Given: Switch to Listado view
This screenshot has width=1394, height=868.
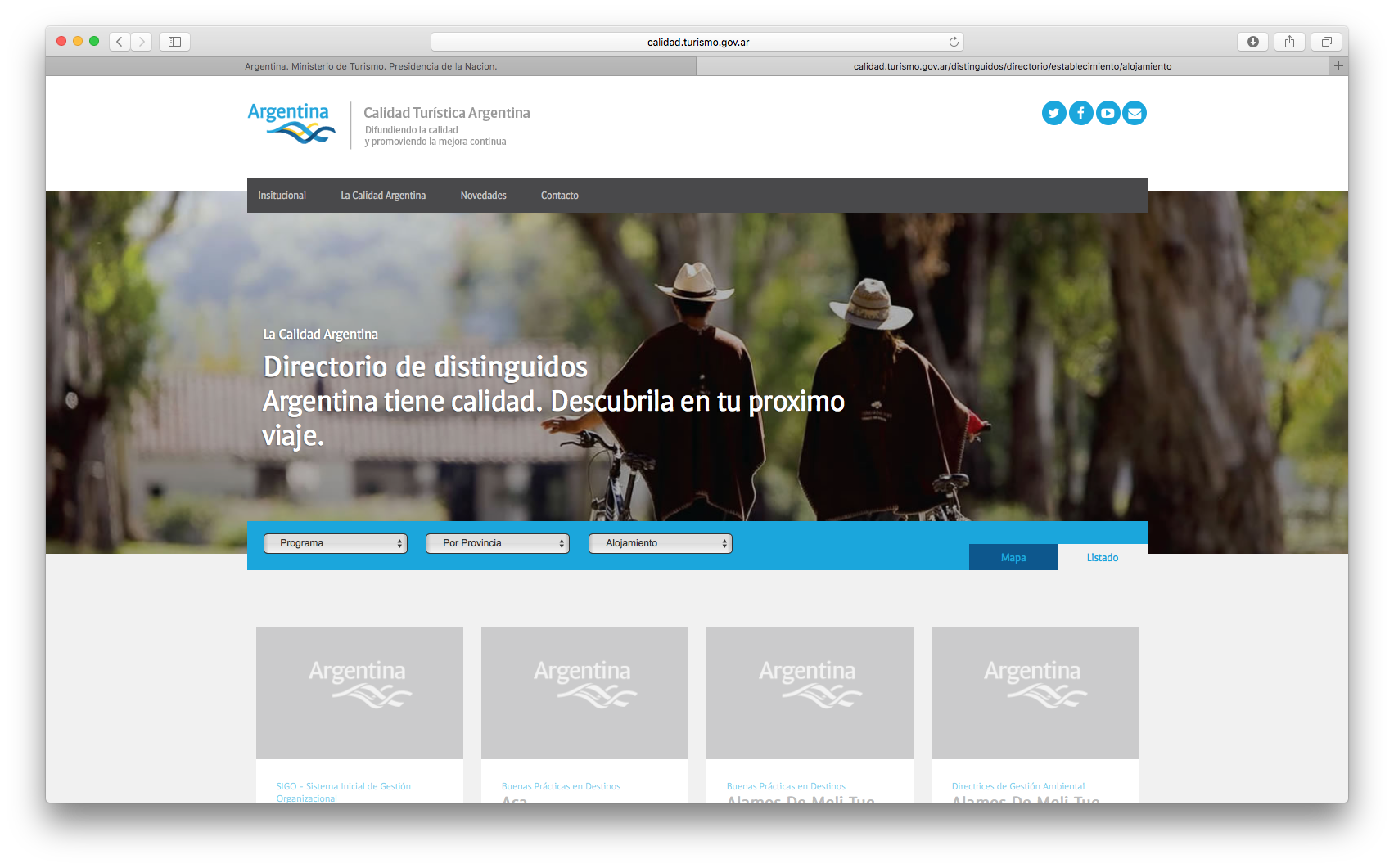Looking at the screenshot, I should click(1102, 557).
